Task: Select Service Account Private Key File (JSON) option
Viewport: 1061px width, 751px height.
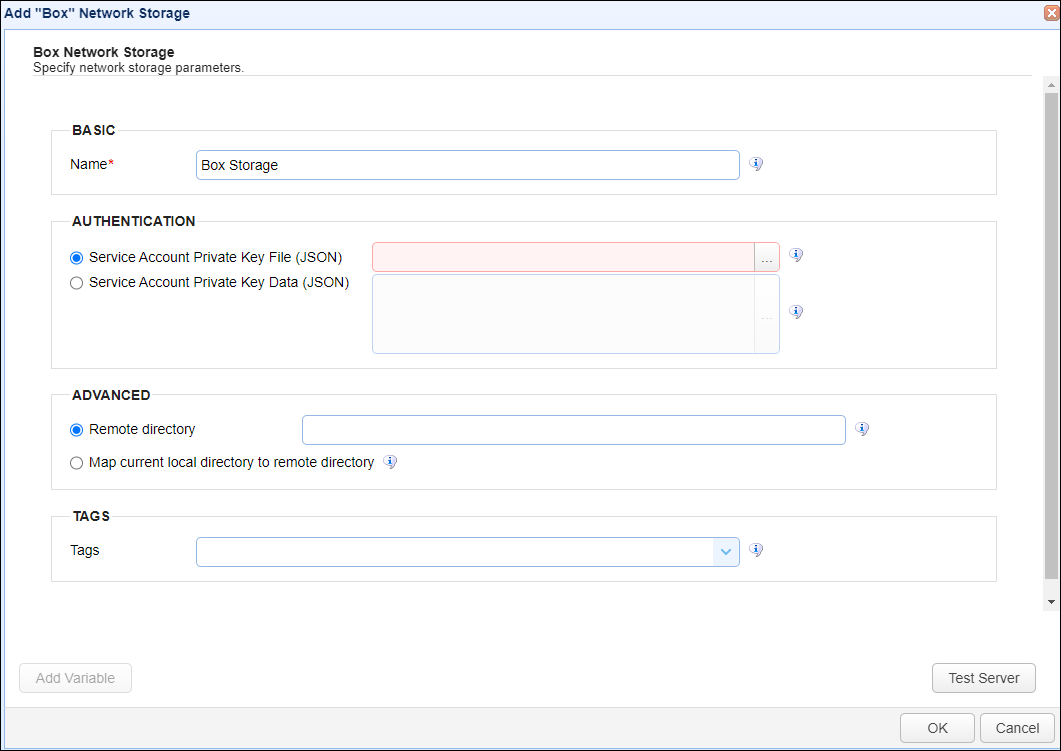Action: [76, 258]
